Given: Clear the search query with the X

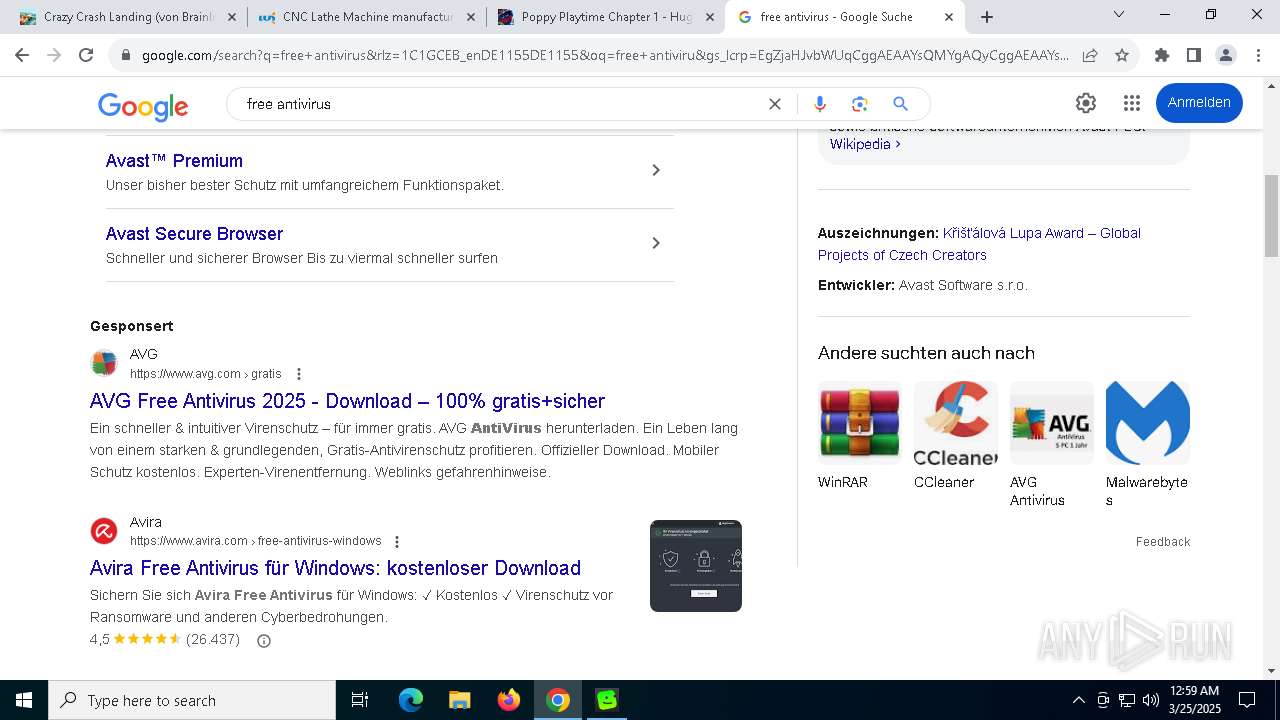Looking at the screenshot, I should (774, 104).
